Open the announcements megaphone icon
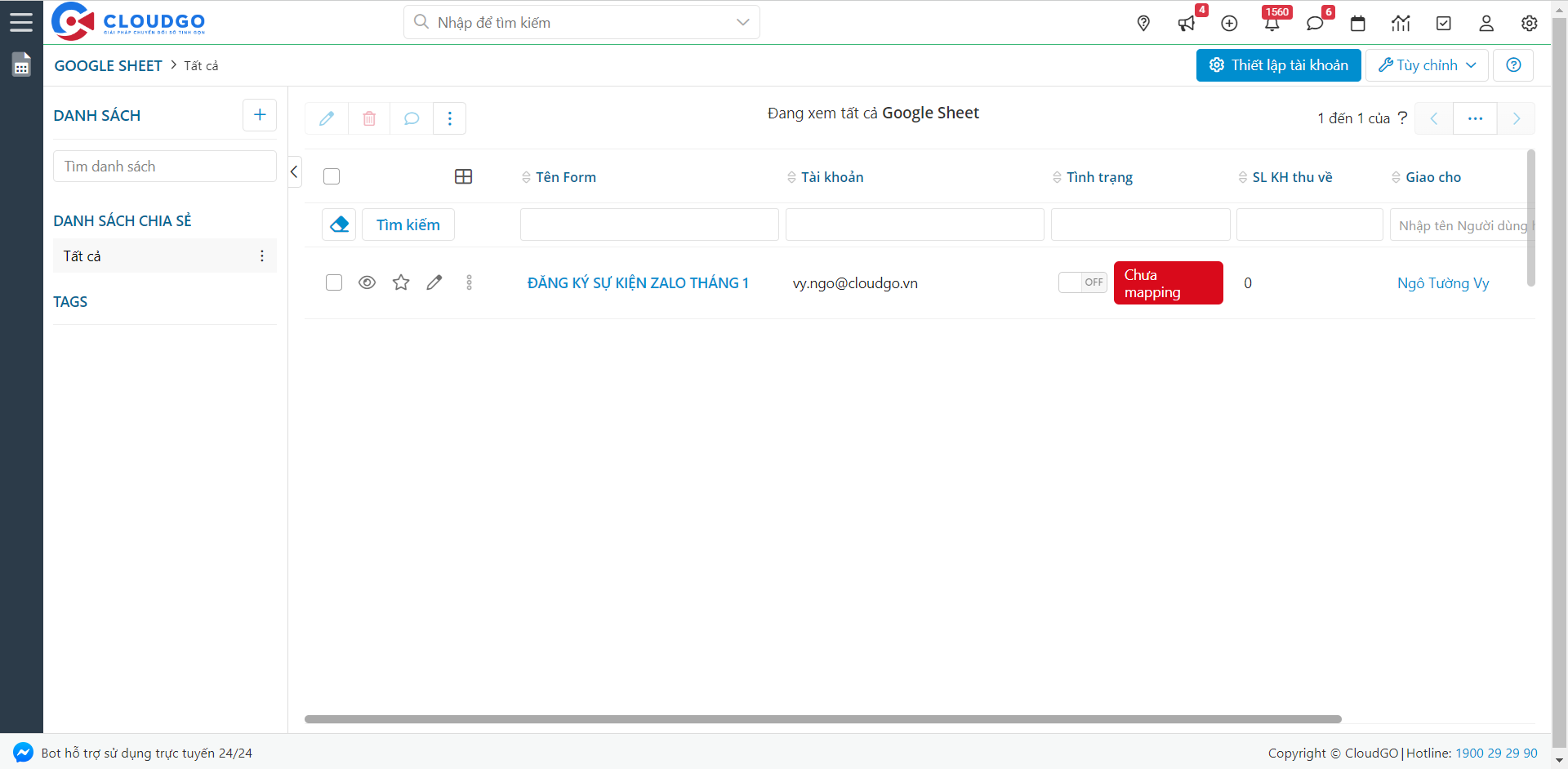Screen dimensions: 1568x769 click(1187, 23)
